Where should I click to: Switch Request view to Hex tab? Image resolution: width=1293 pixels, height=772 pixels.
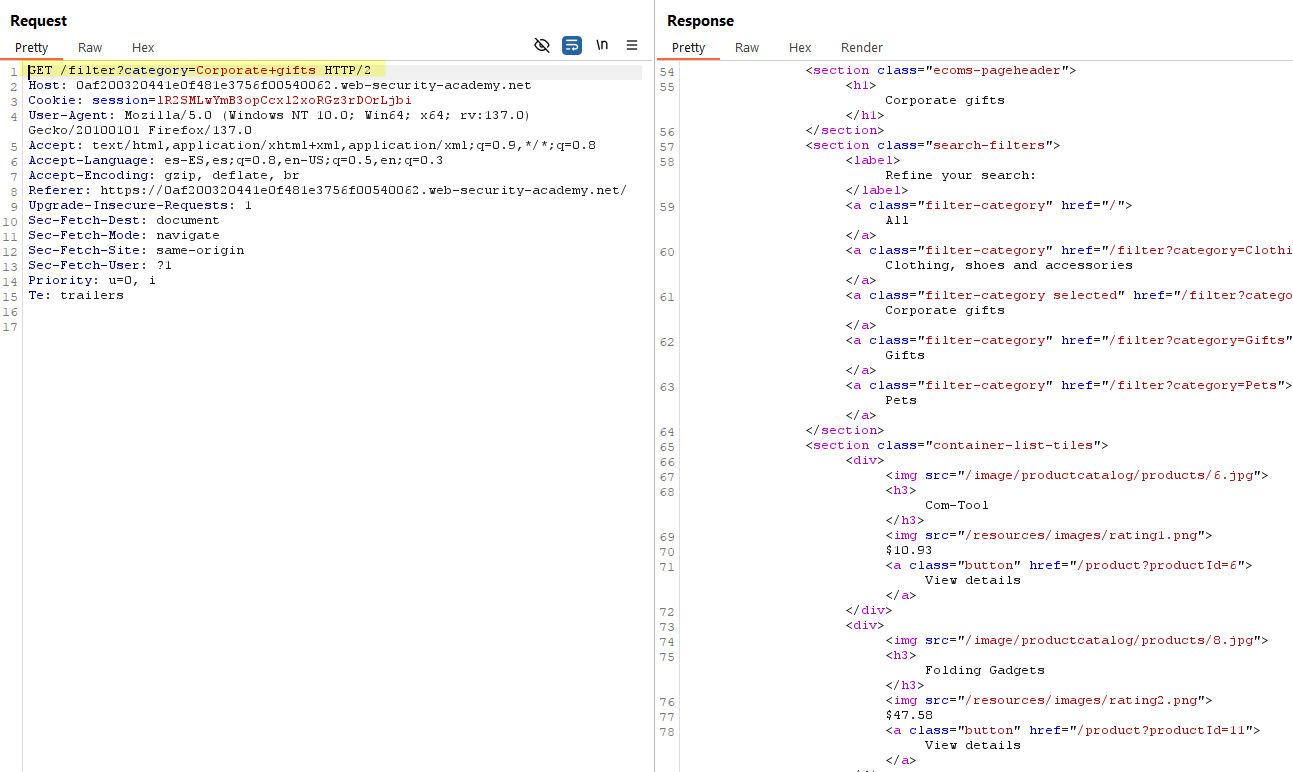(x=143, y=48)
